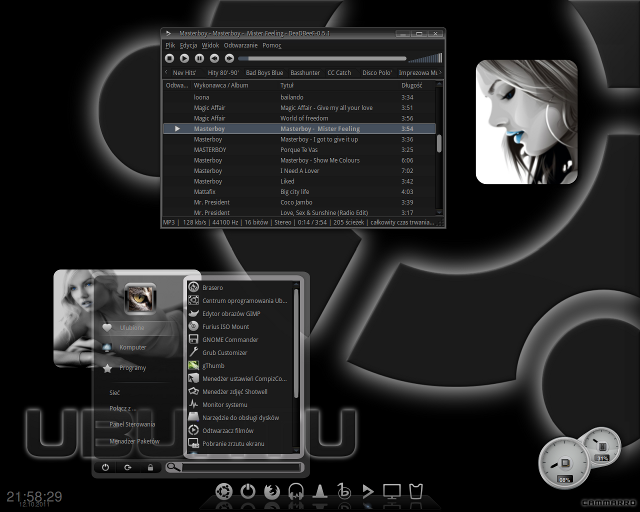
Task: Launch GNOME Commander
Action: pyautogui.click(x=241, y=340)
